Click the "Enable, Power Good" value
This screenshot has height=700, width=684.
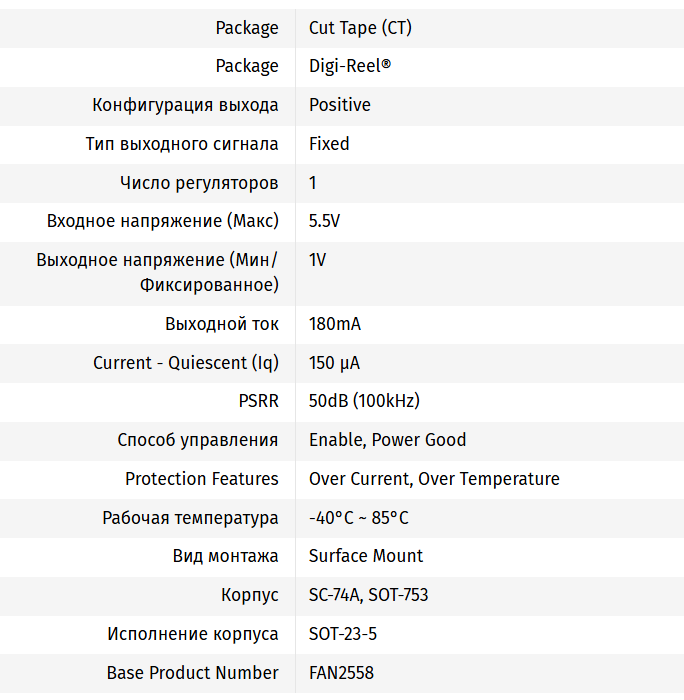click(x=387, y=440)
